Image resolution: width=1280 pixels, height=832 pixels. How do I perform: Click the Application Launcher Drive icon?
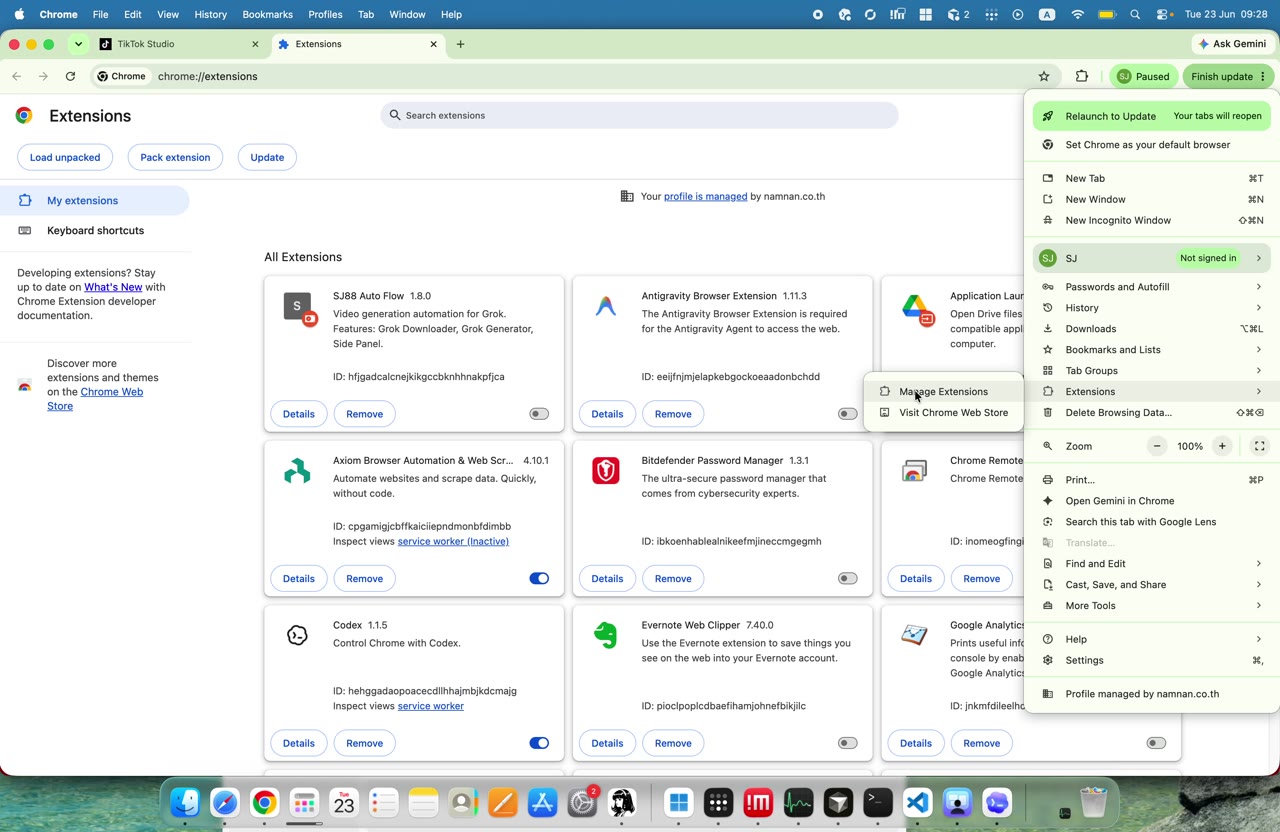(916, 309)
